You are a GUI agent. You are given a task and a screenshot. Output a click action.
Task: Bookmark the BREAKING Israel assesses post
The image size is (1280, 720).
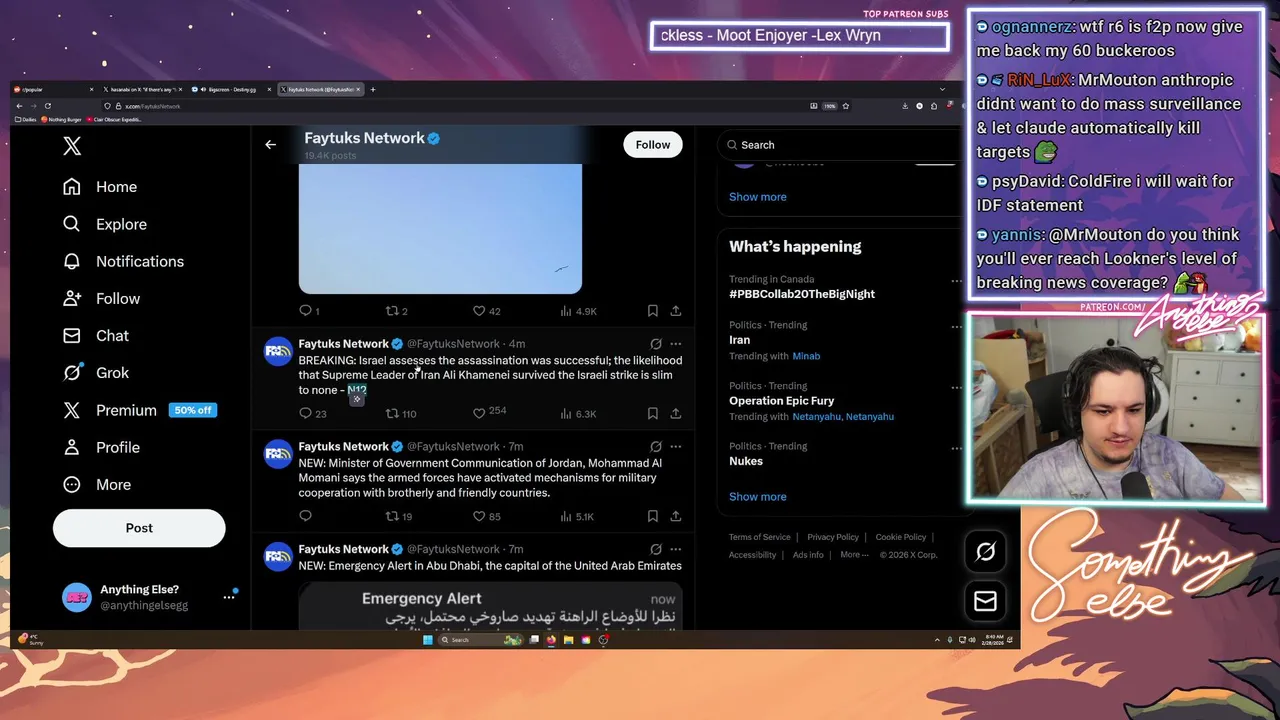pos(652,413)
